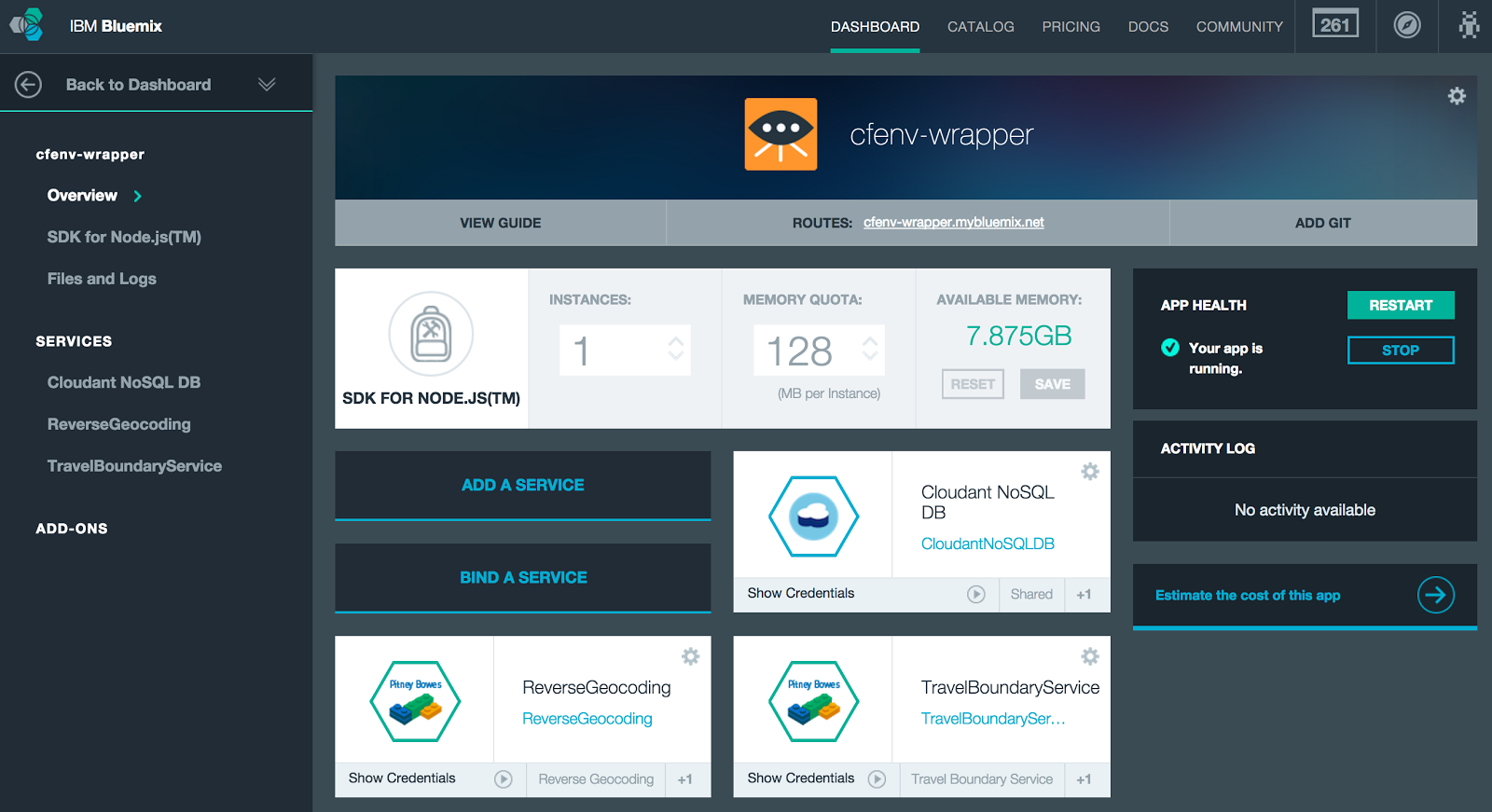Screen dimensions: 1492x812
Task: Click the Restart button
Action: point(1401,305)
